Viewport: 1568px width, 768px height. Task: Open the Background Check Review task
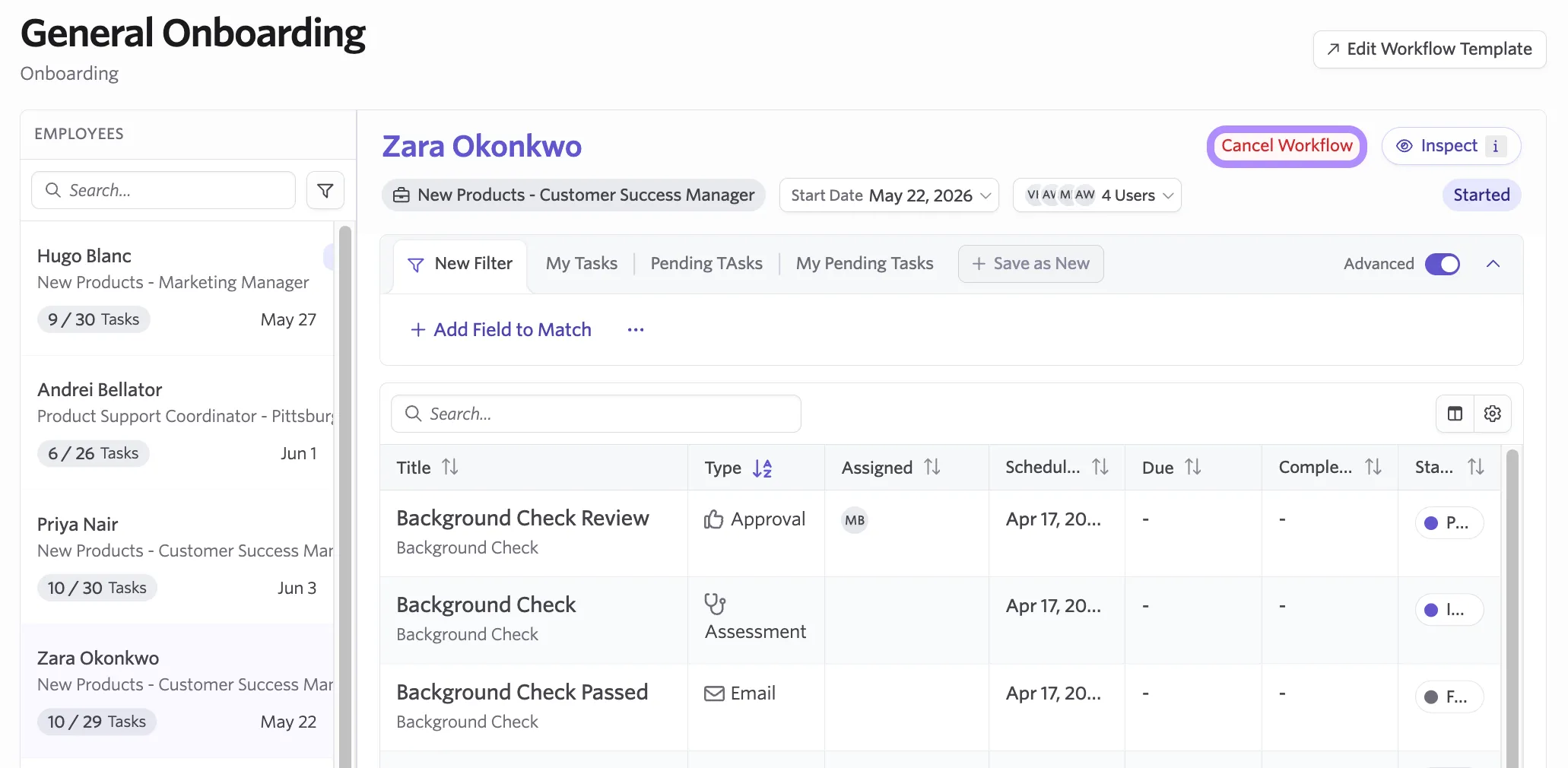pos(522,519)
